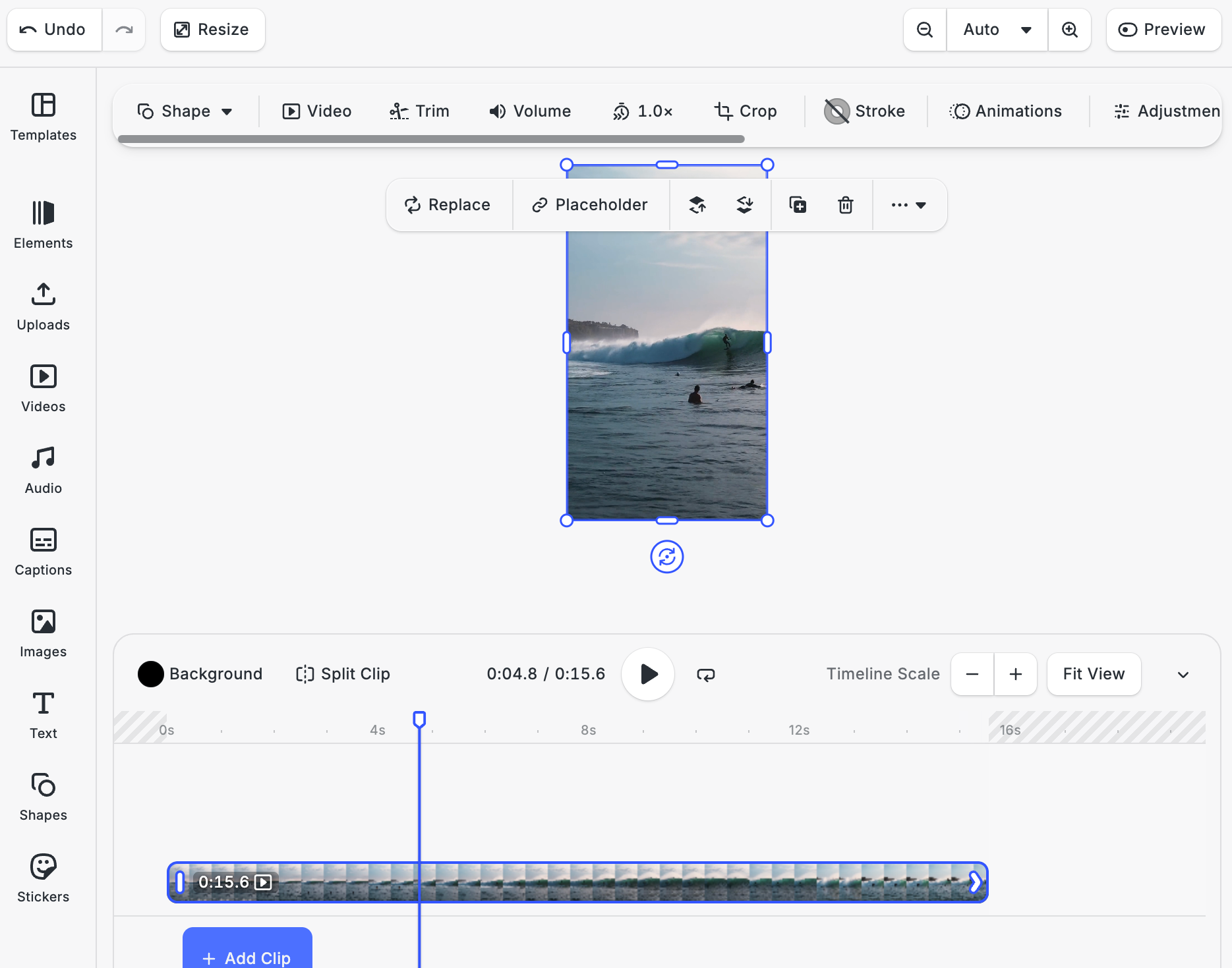
Task: Click the black Background color swatch
Action: pos(151,674)
